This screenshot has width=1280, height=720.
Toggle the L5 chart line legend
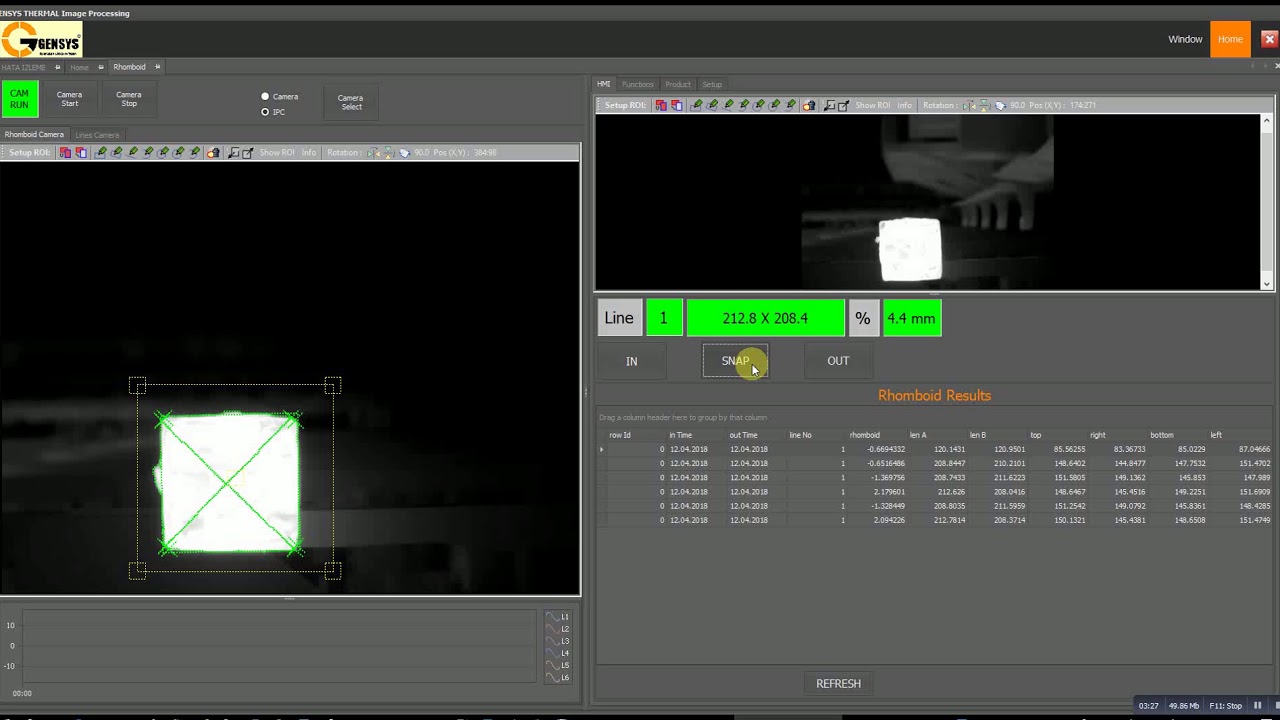(x=558, y=665)
